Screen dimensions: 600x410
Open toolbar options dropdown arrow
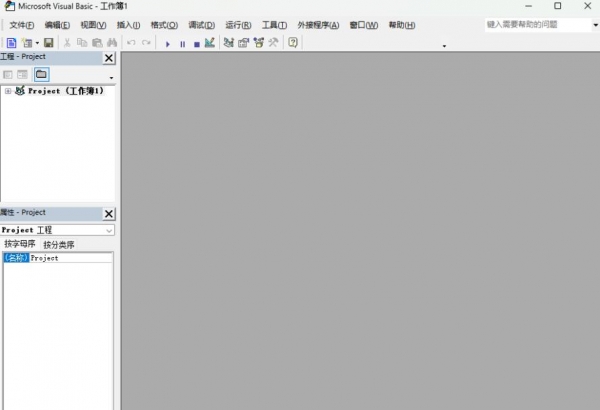[444, 46]
